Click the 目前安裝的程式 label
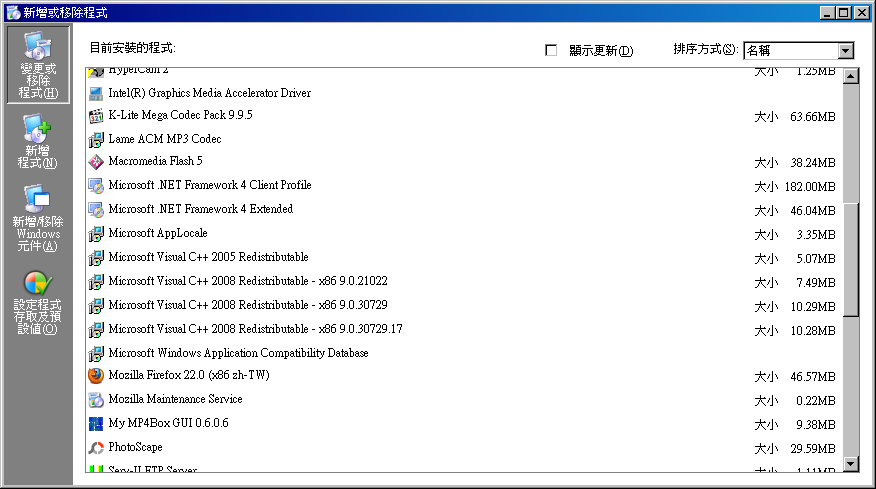 tap(132, 48)
